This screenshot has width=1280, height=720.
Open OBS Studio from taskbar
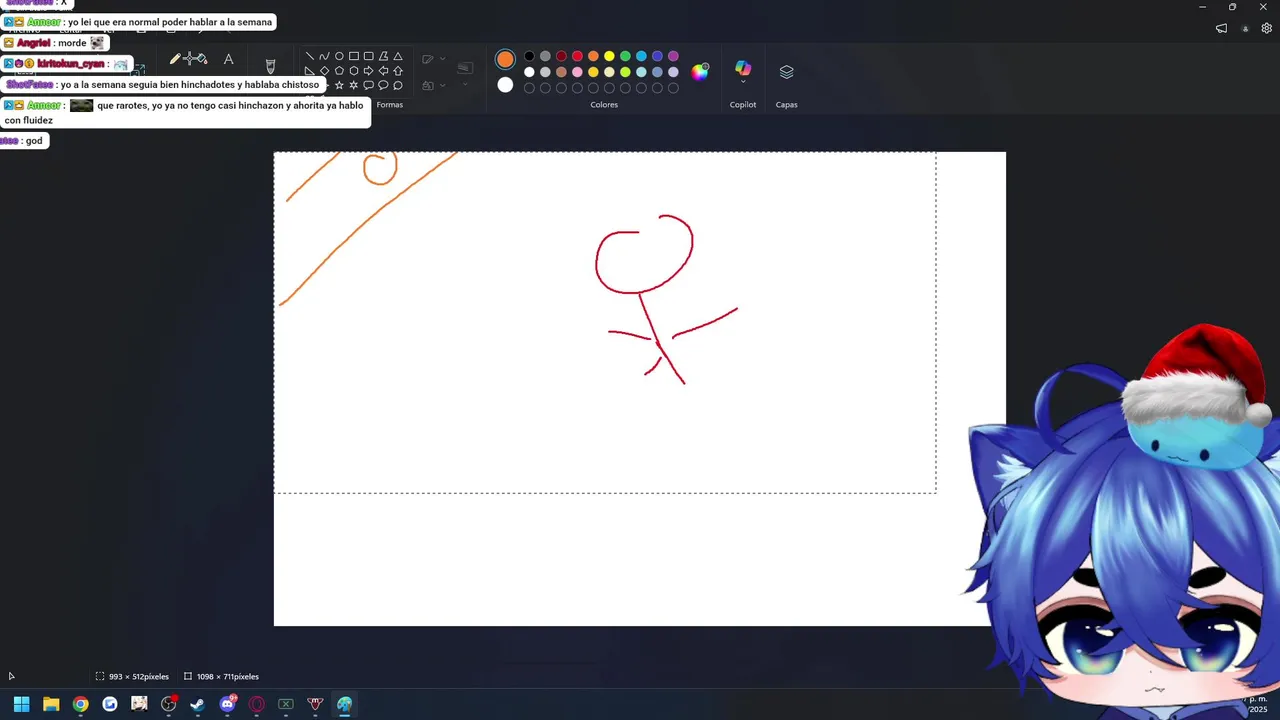point(168,704)
